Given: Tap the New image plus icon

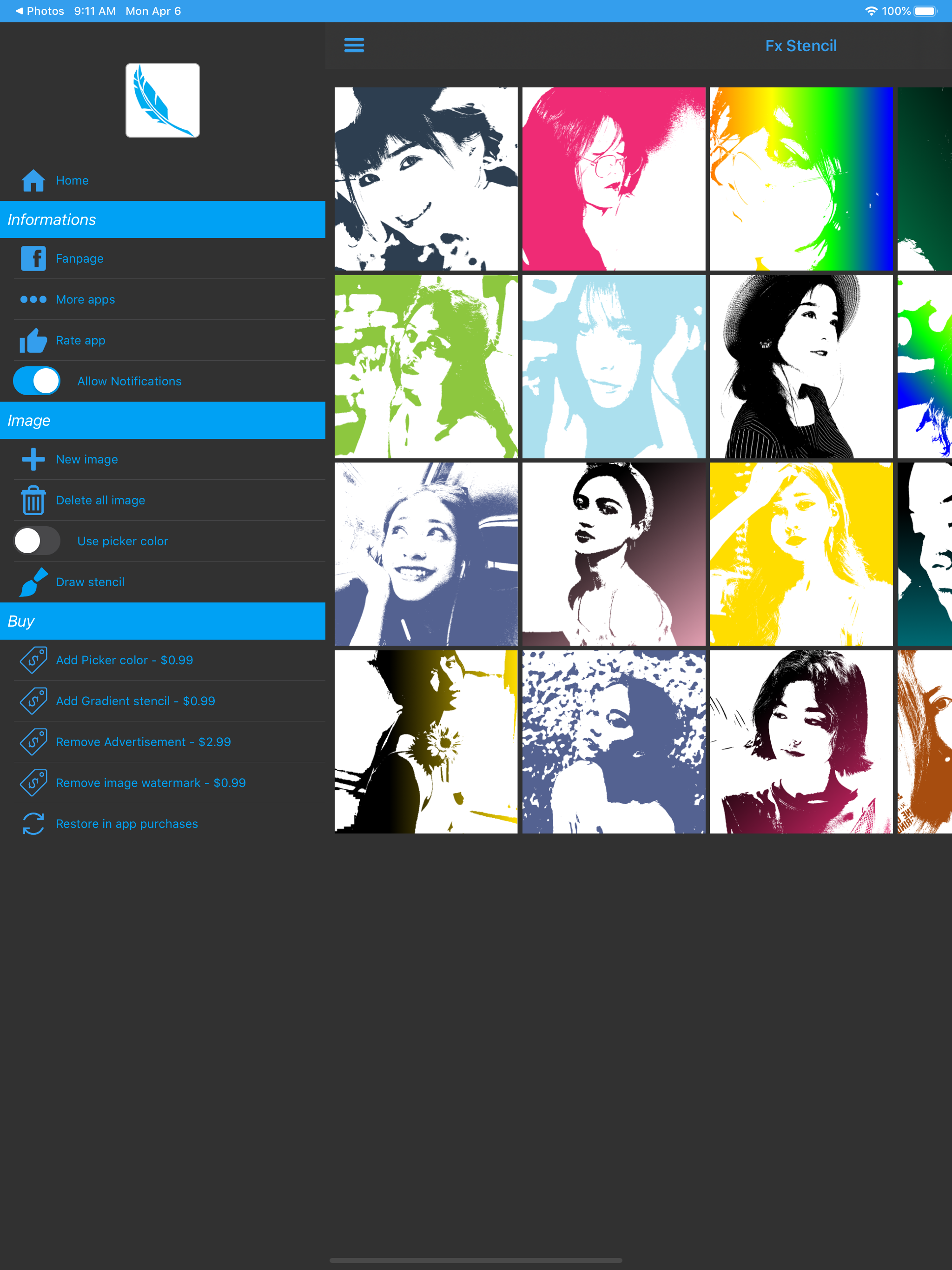Looking at the screenshot, I should tap(33, 459).
